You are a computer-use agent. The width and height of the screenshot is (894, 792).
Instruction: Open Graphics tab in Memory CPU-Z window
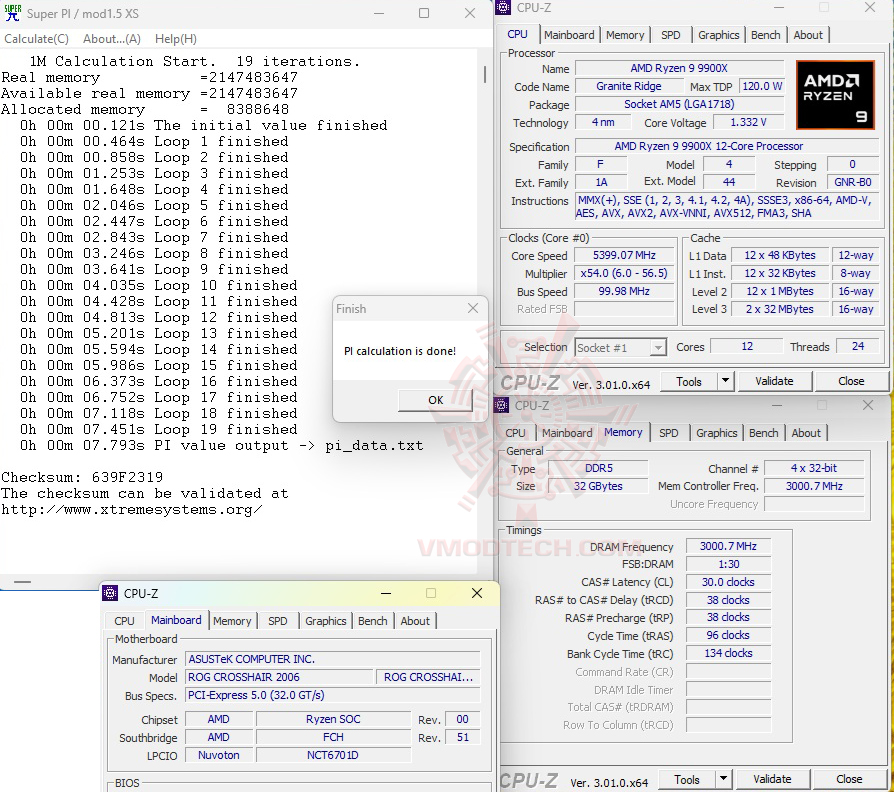point(717,433)
